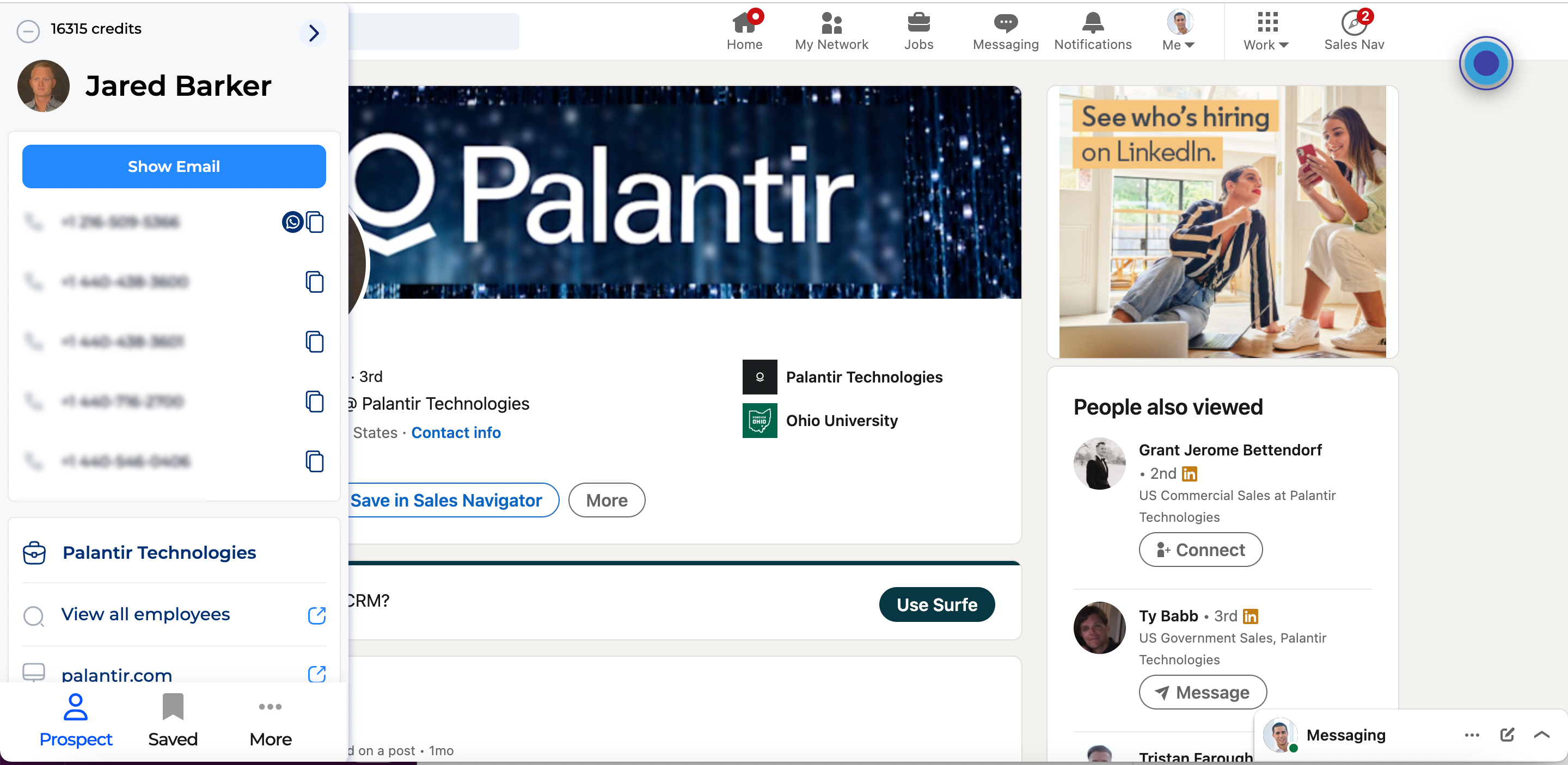Copy the first phone number

click(315, 222)
